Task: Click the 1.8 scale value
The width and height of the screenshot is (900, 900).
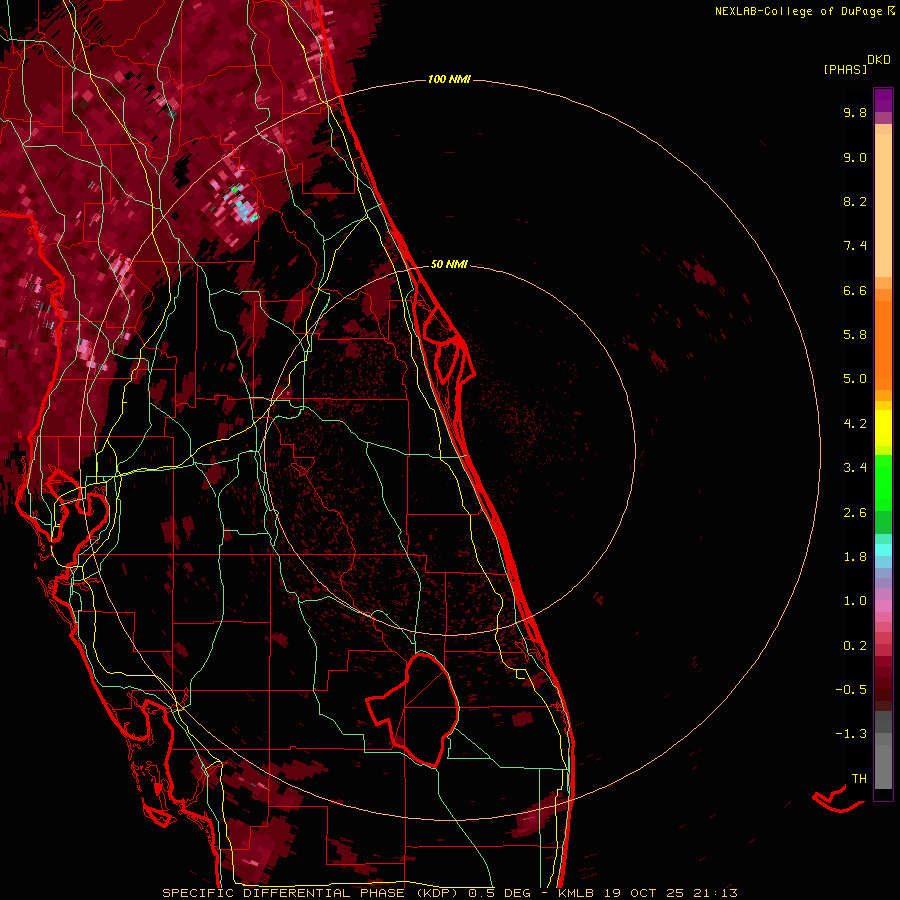Action: tap(855, 557)
